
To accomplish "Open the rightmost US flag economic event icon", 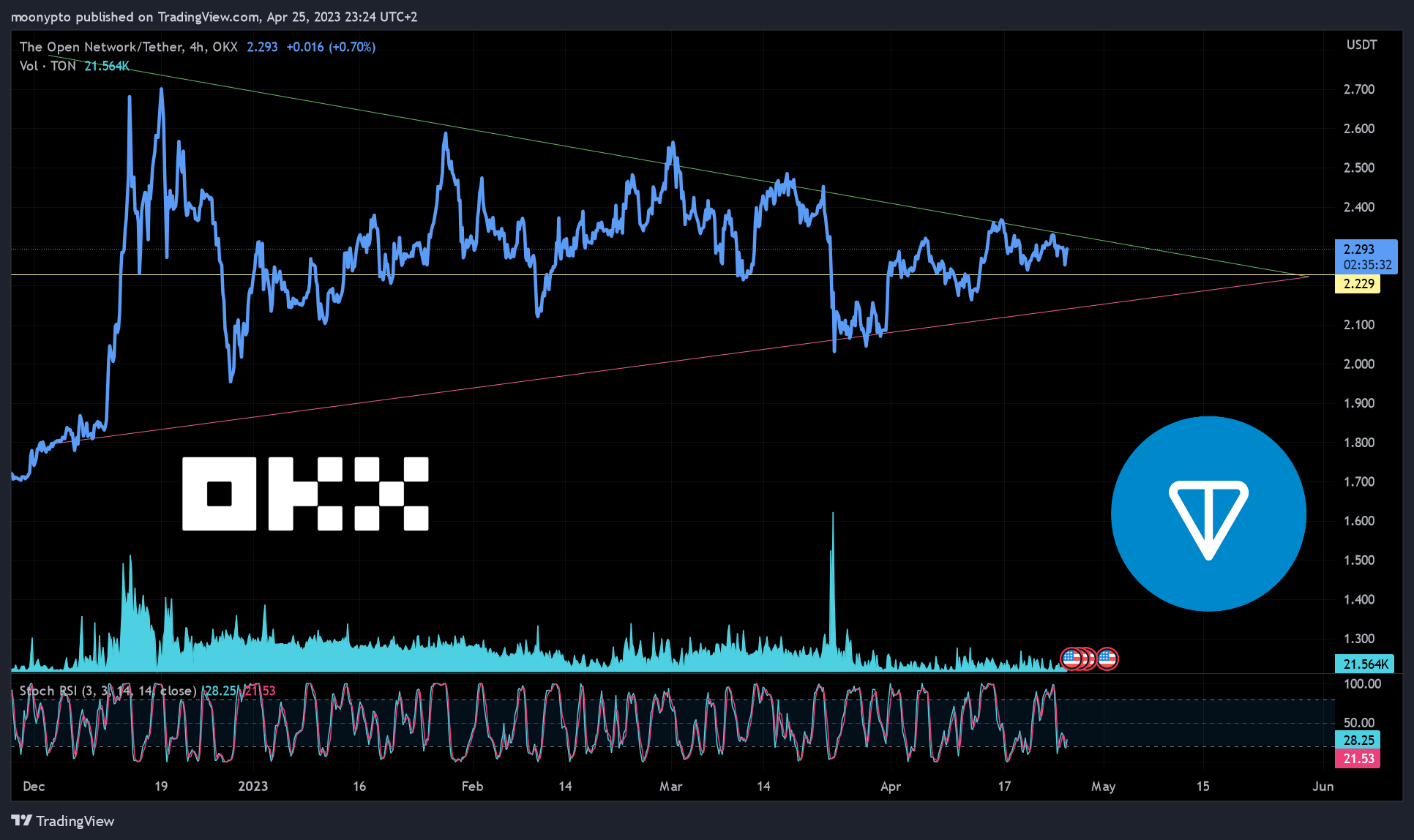I will click(x=1107, y=659).
